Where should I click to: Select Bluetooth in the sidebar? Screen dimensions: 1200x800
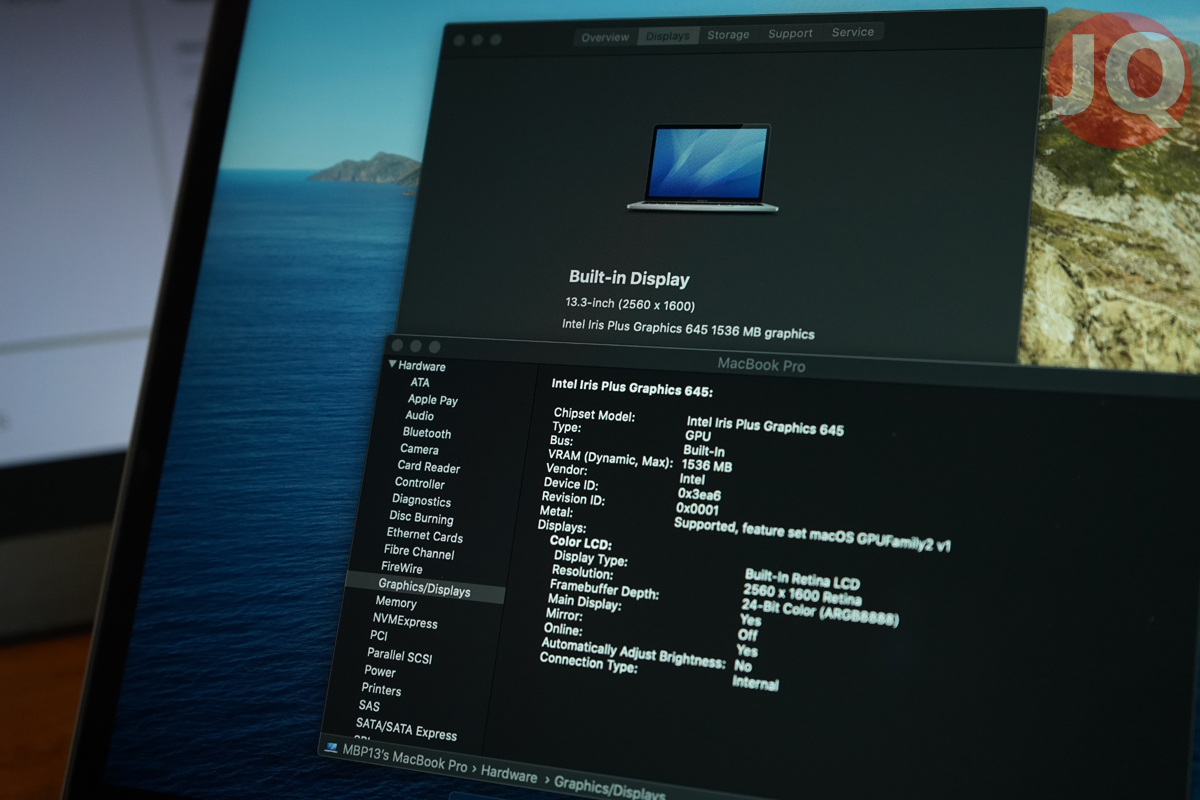tap(427, 433)
